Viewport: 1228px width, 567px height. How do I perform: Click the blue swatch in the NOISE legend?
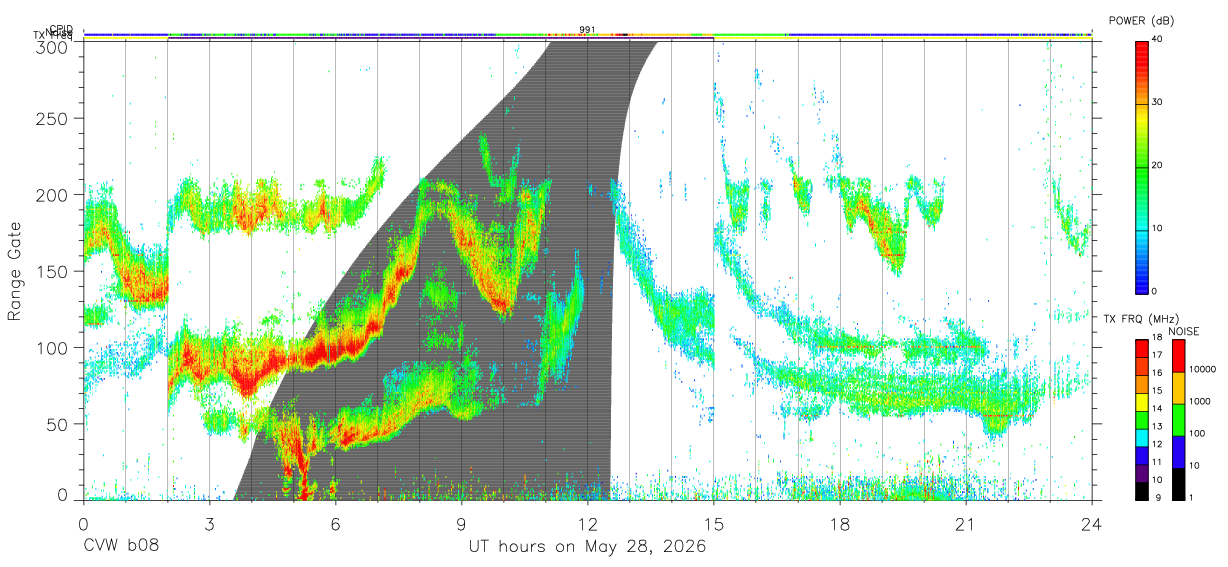tap(1178, 452)
